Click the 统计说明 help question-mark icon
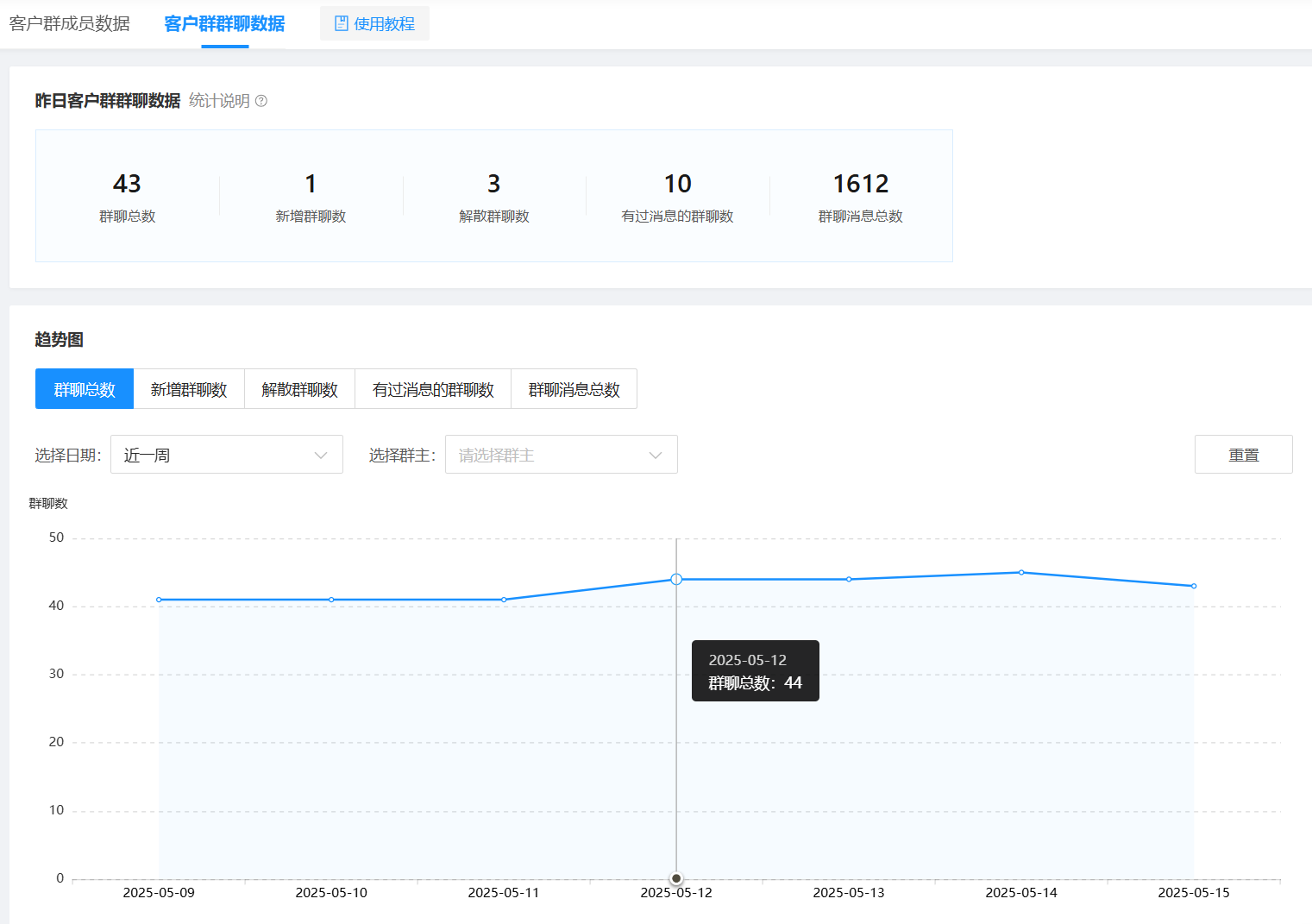 [x=261, y=101]
